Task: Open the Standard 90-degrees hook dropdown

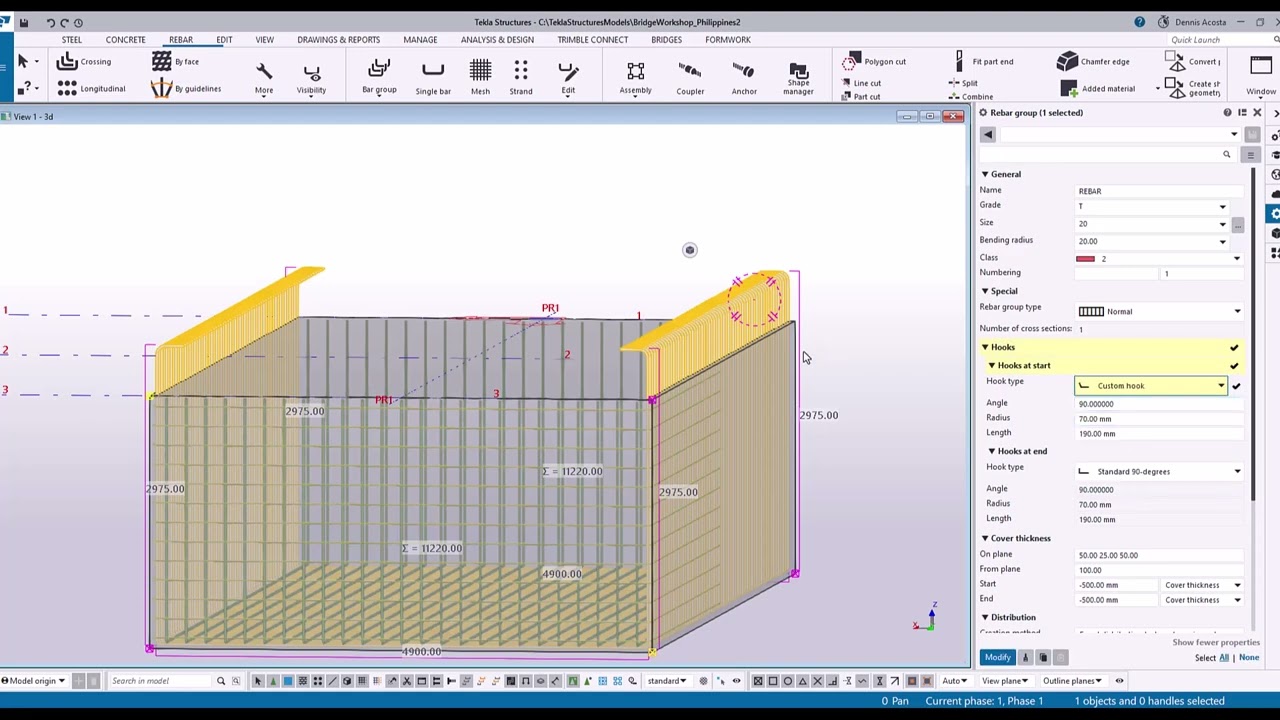Action: click(1237, 472)
